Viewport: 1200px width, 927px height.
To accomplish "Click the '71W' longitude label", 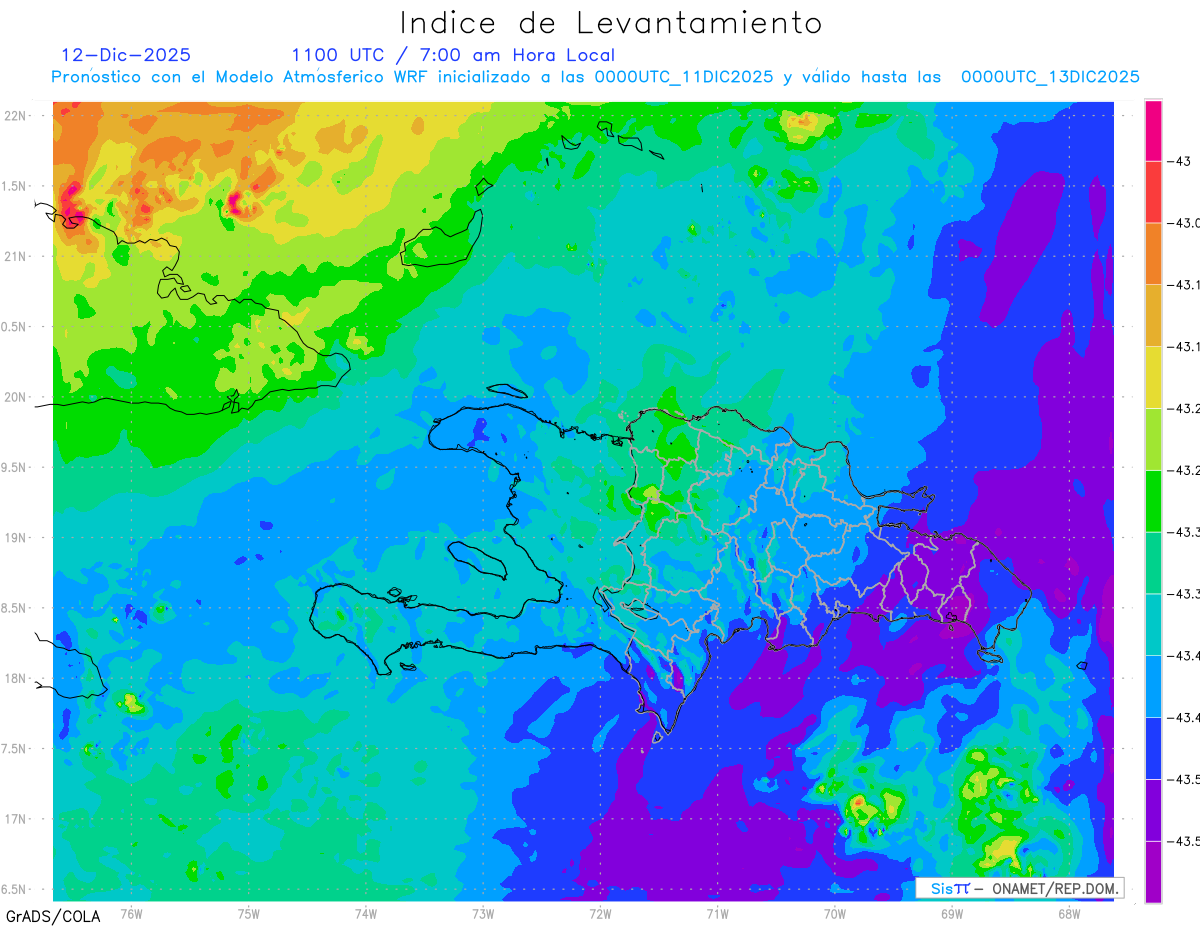I will pos(717,913).
